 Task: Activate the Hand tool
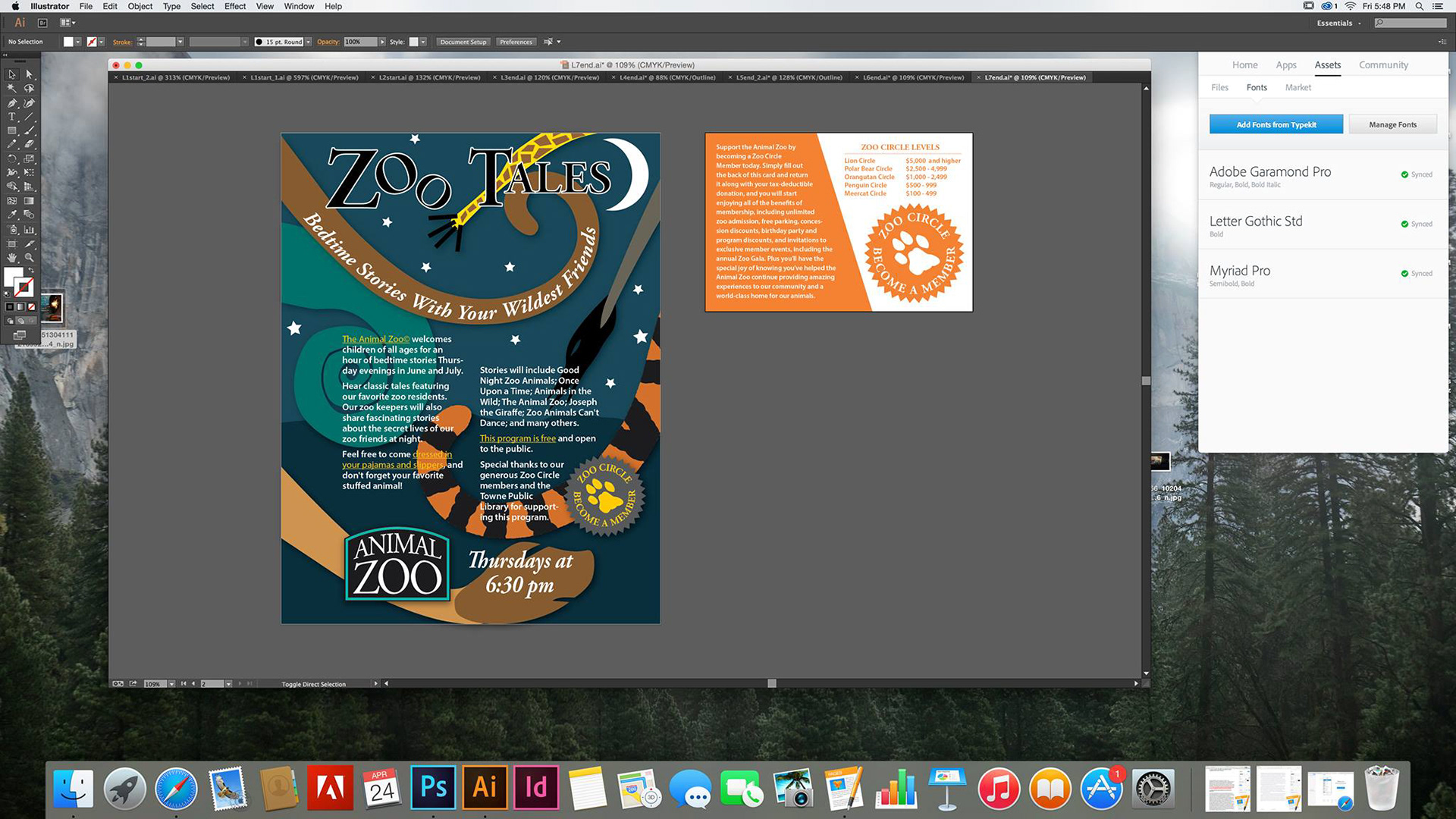coord(11,258)
